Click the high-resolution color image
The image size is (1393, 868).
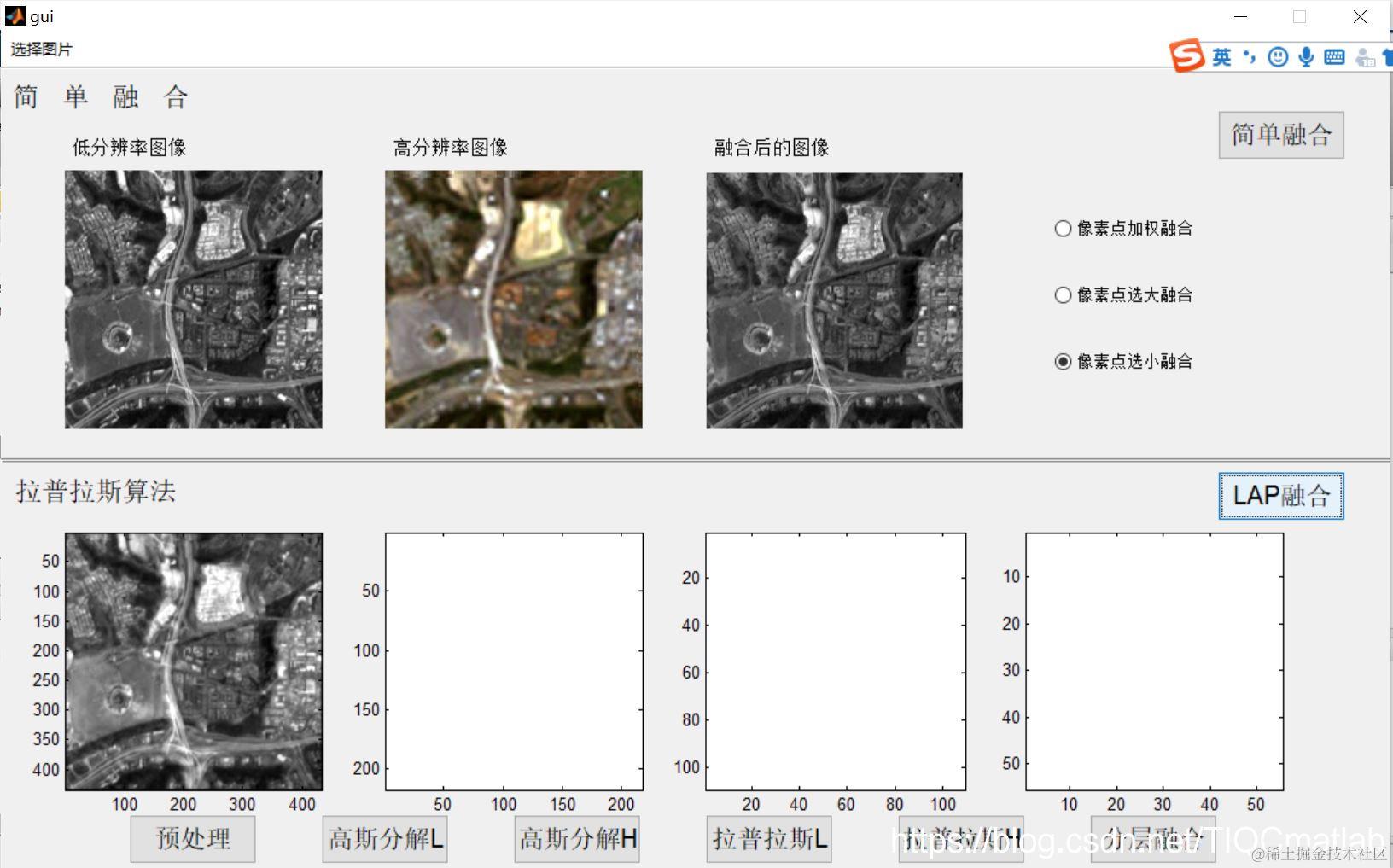point(514,300)
